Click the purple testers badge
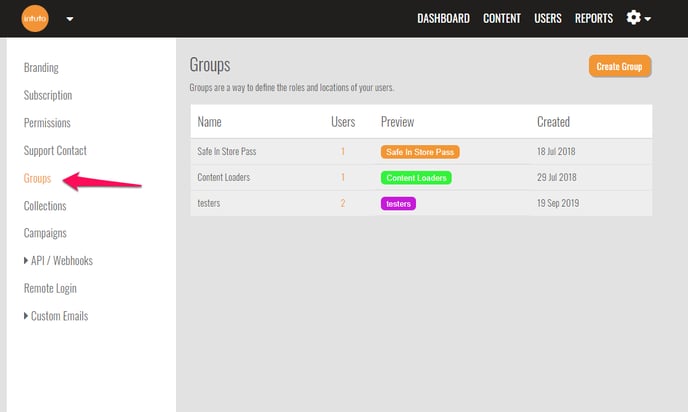 398,204
